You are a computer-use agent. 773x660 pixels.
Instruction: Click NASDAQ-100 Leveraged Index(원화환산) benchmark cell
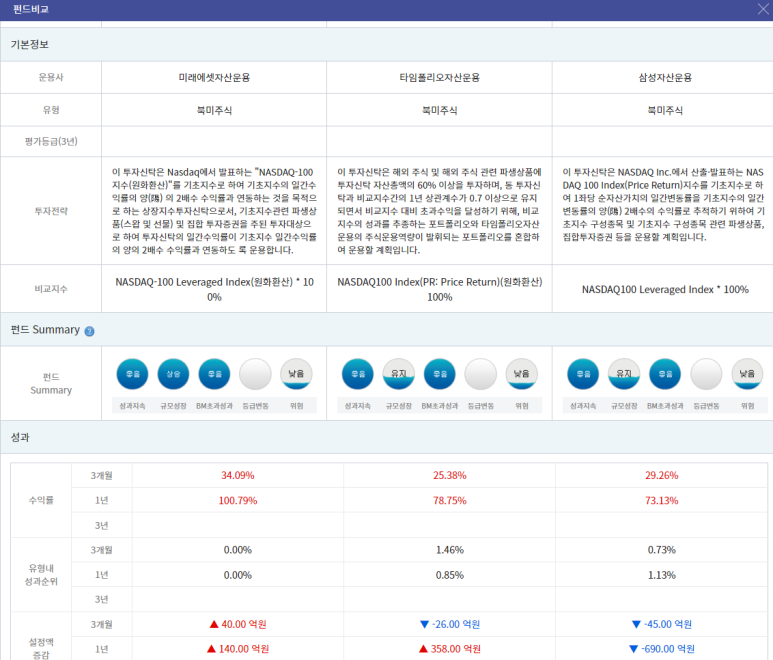214,289
